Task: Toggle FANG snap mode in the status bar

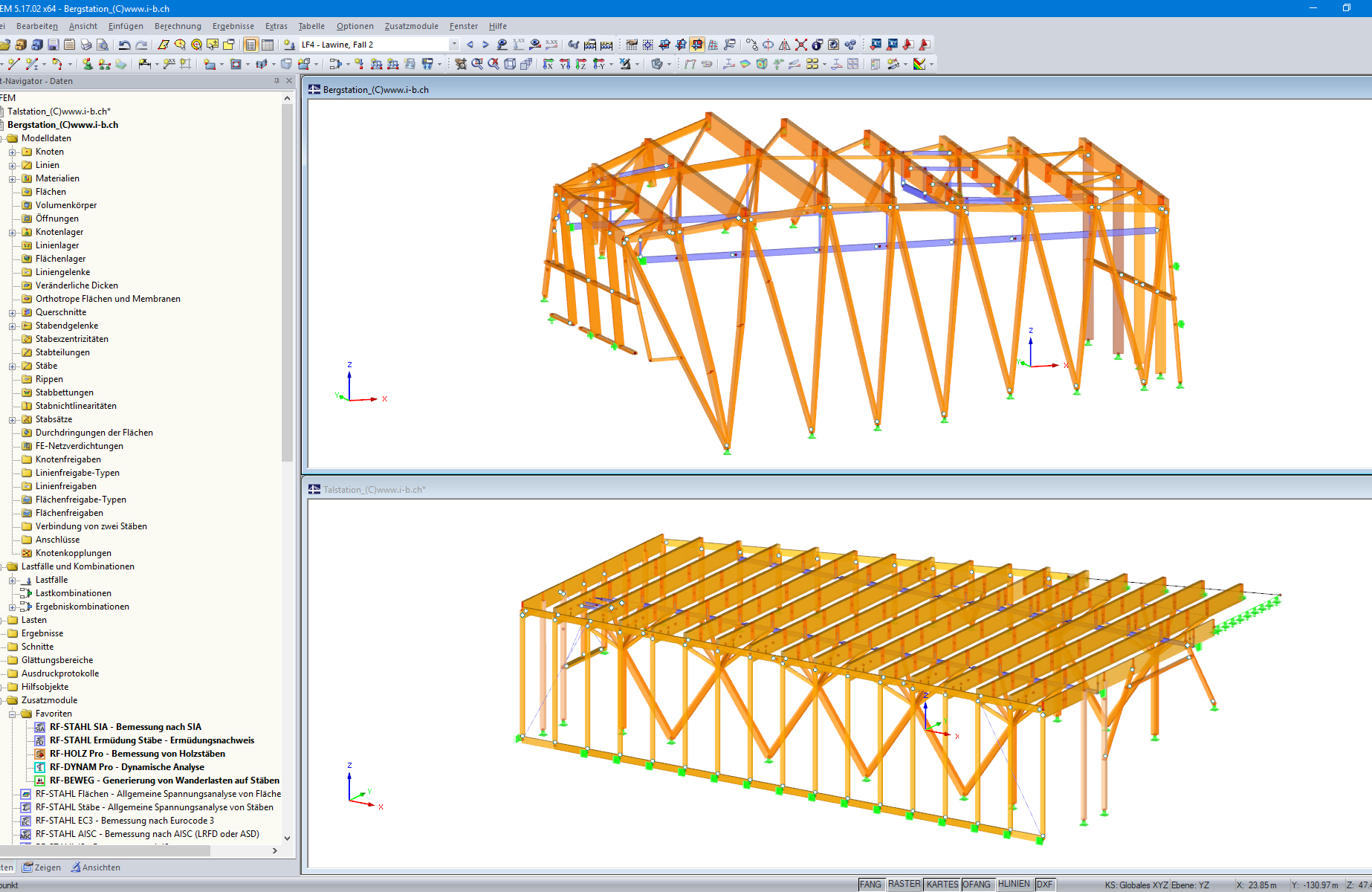Action: click(871, 884)
